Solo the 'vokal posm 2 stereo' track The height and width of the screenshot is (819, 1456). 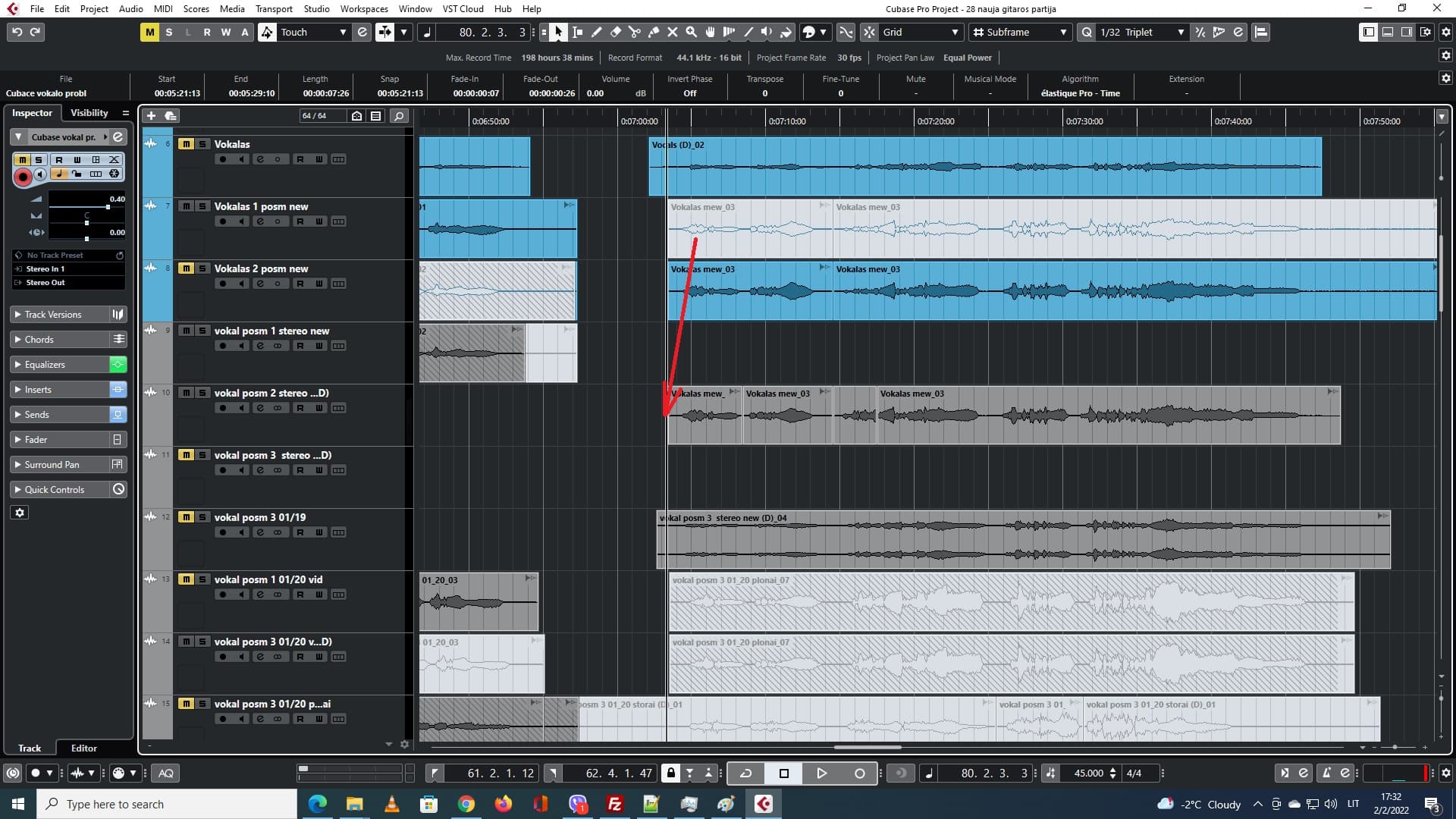(202, 392)
